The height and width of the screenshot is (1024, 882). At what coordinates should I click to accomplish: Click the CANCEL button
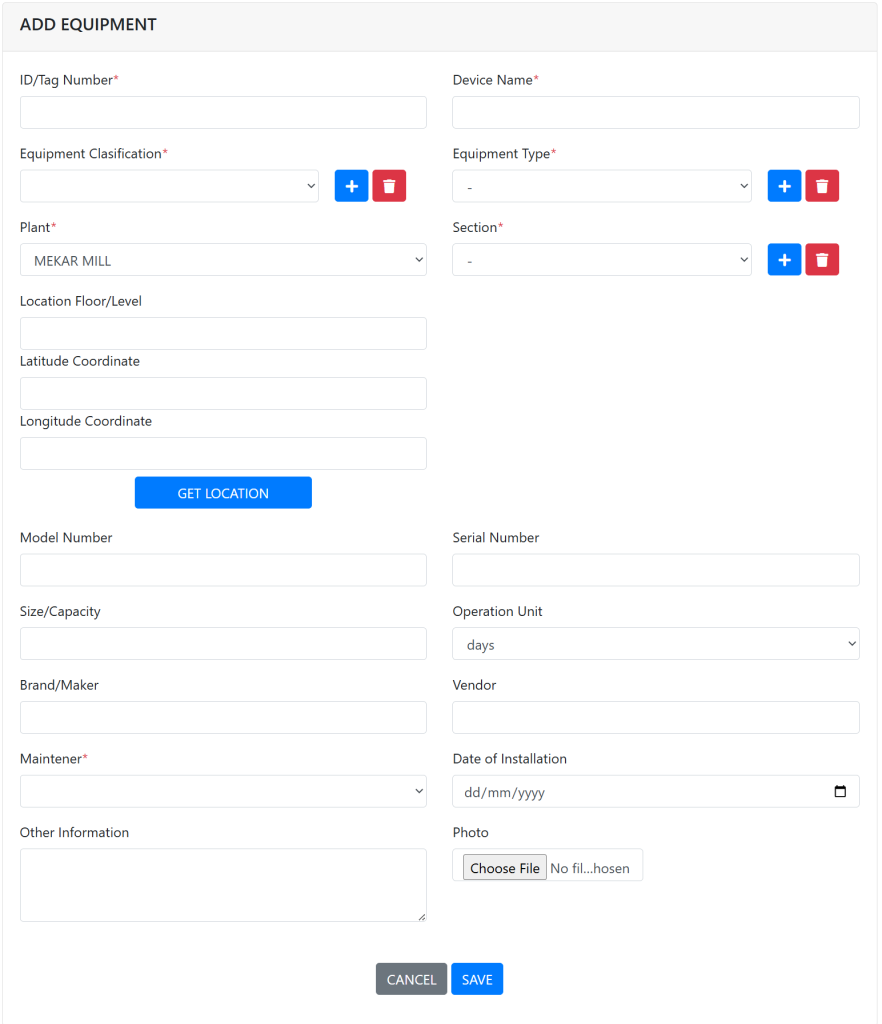pos(411,979)
